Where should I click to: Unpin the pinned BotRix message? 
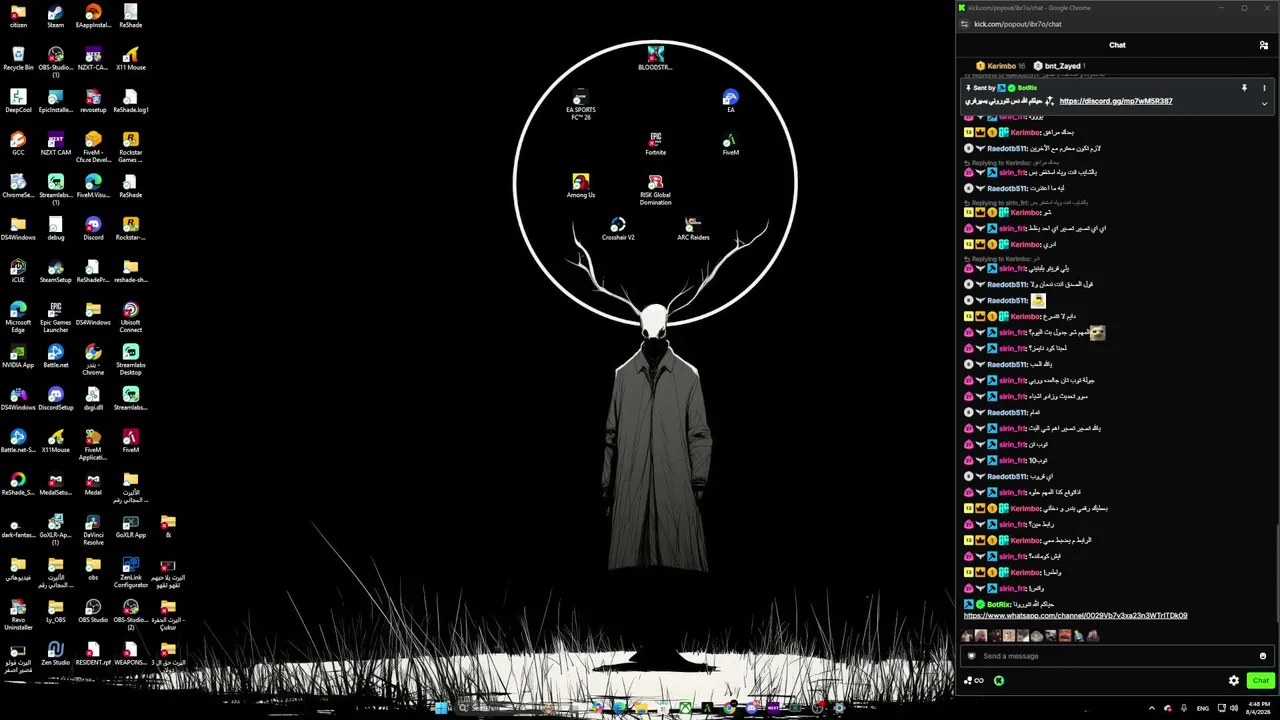(1244, 88)
